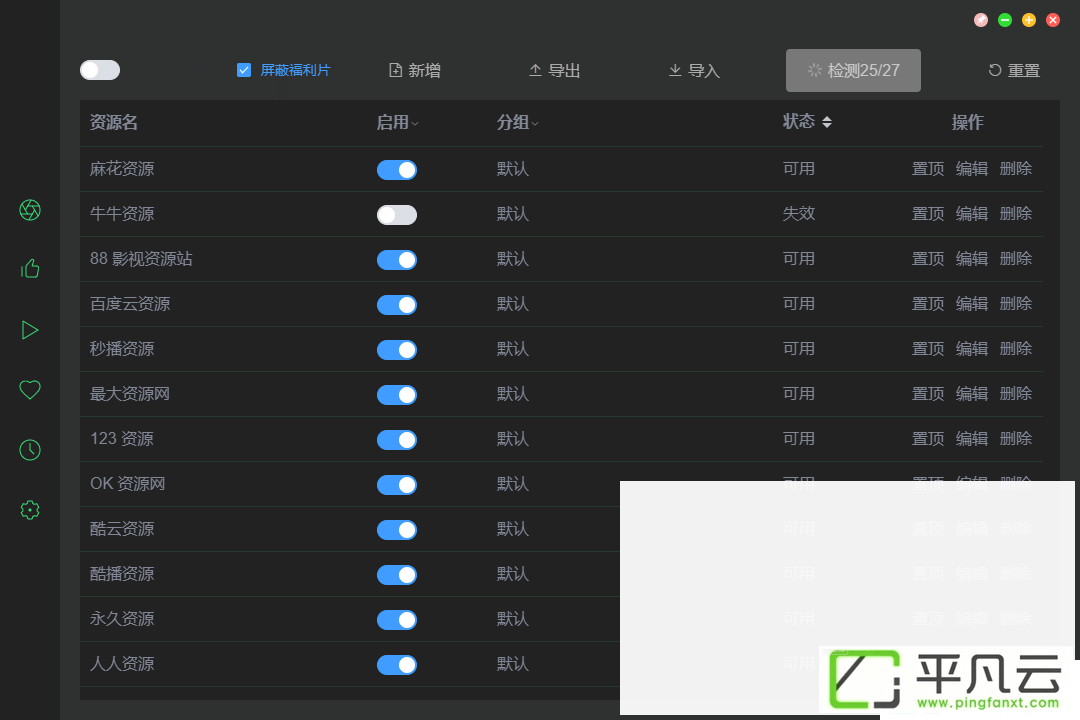The height and width of the screenshot is (720, 1080).
Task: Click the 默认 group of 牛牛资源
Action: 513,214
